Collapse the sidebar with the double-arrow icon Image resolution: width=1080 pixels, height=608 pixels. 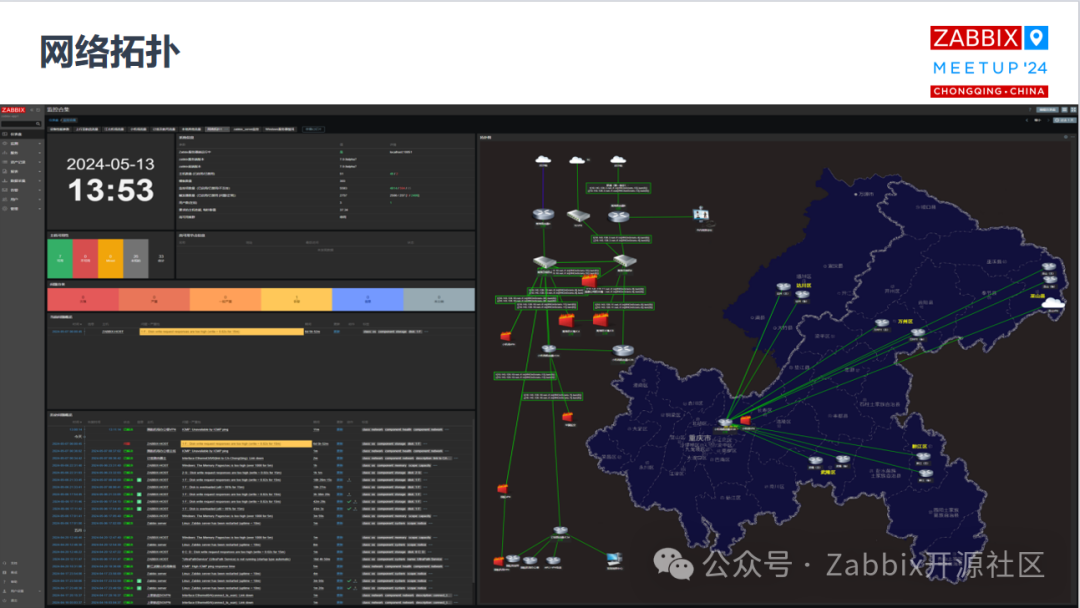pyautogui.click(x=32, y=110)
